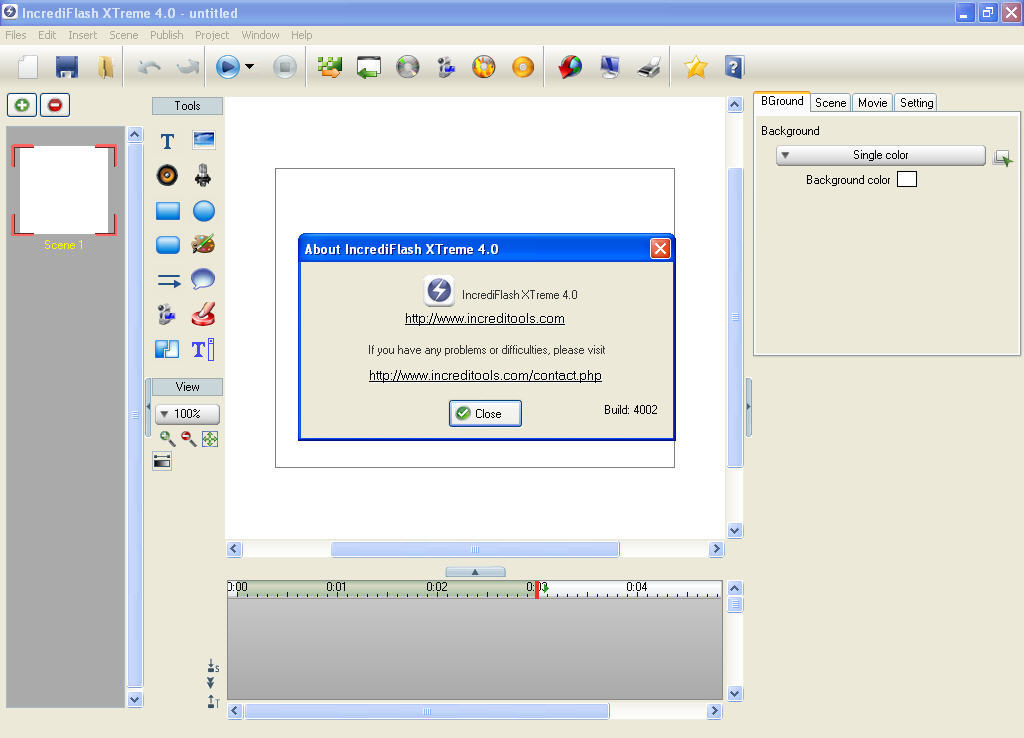Open the dropdown arrow beside Play

click(249, 67)
